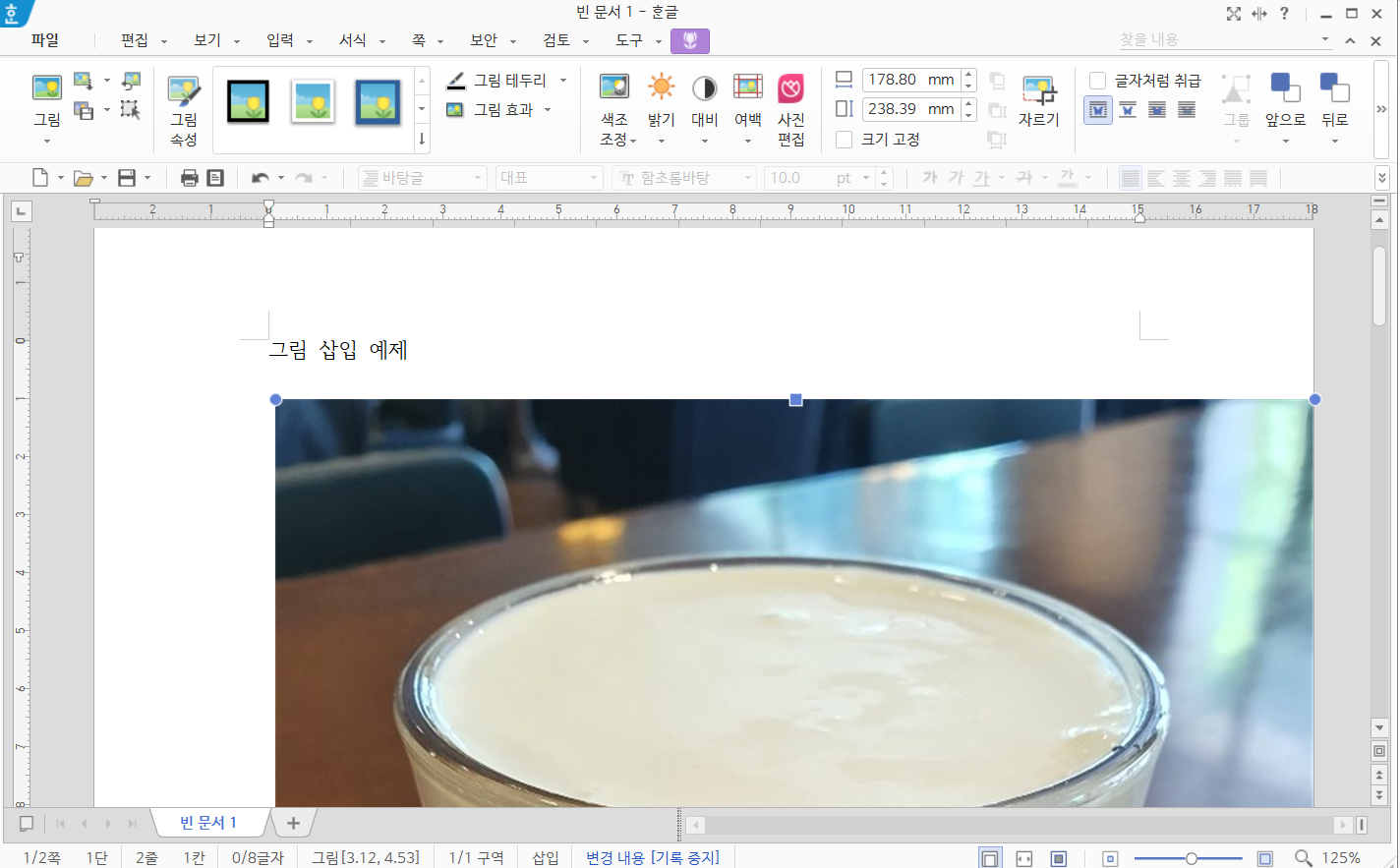
Task: Collapse the ribbon with up chevron
Action: [x=1350, y=40]
